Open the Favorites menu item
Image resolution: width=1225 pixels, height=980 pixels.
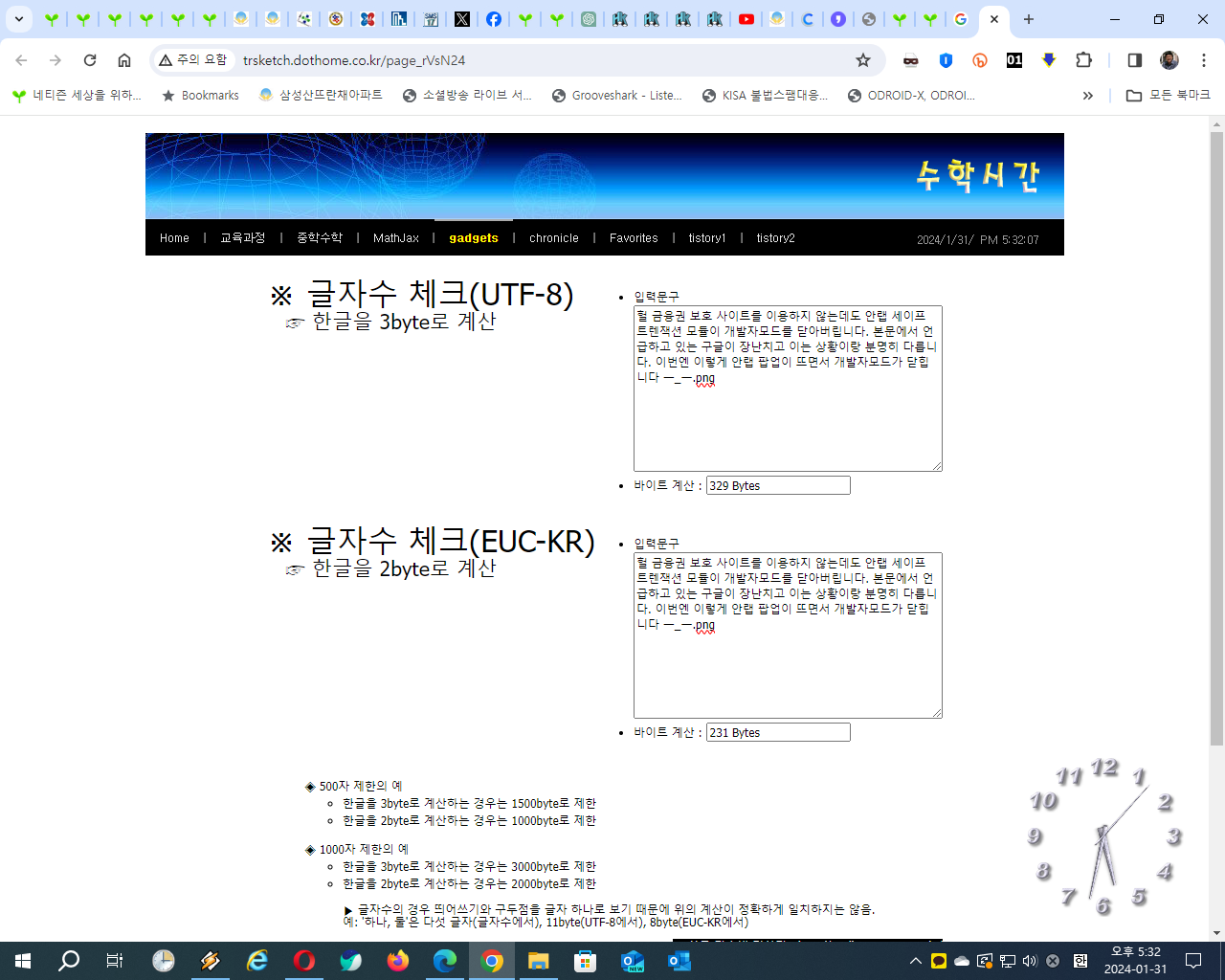point(634,238)
